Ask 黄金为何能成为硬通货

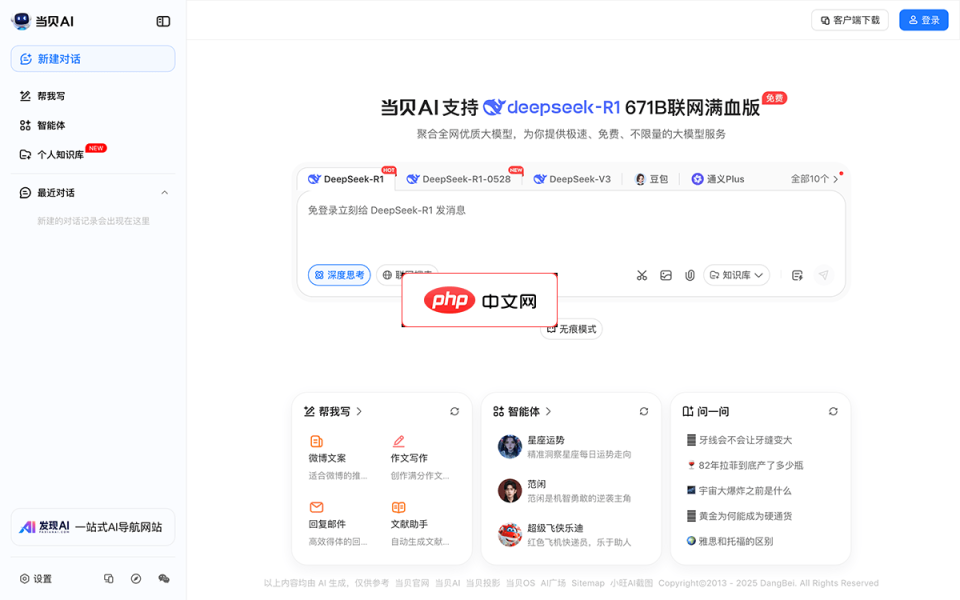tap(740, 516)
